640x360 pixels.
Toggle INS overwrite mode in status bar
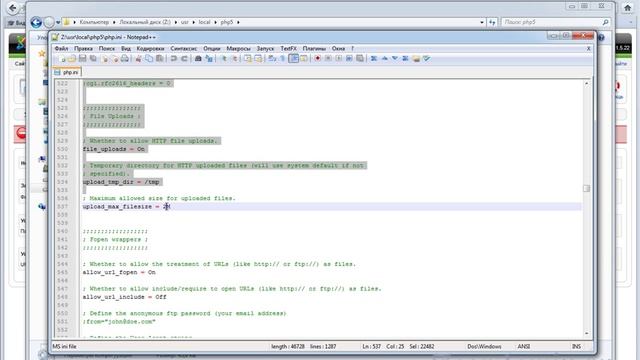click(576, 347)
